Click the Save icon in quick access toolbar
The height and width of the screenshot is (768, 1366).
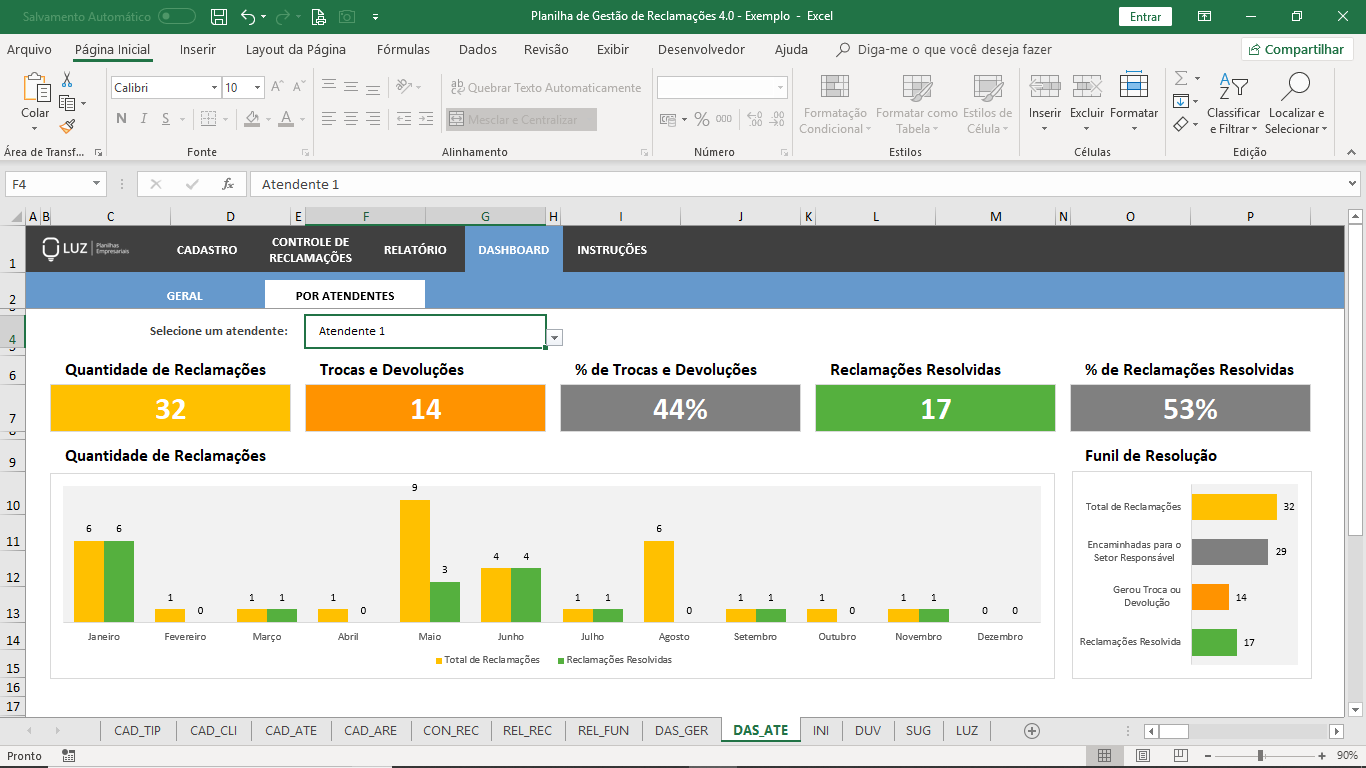(219, 17)
